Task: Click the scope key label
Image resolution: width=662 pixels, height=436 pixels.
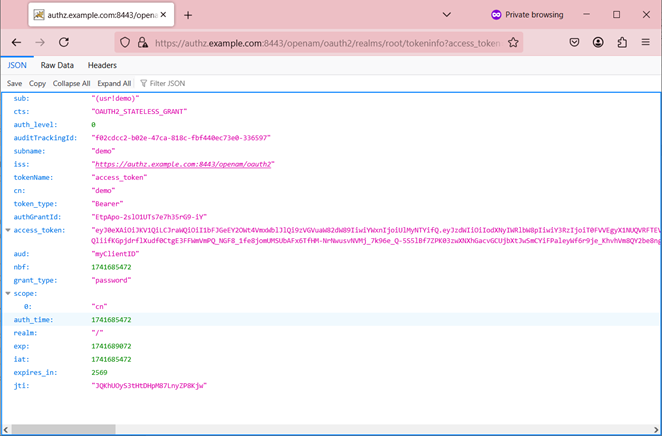Action: click(25, 293)
